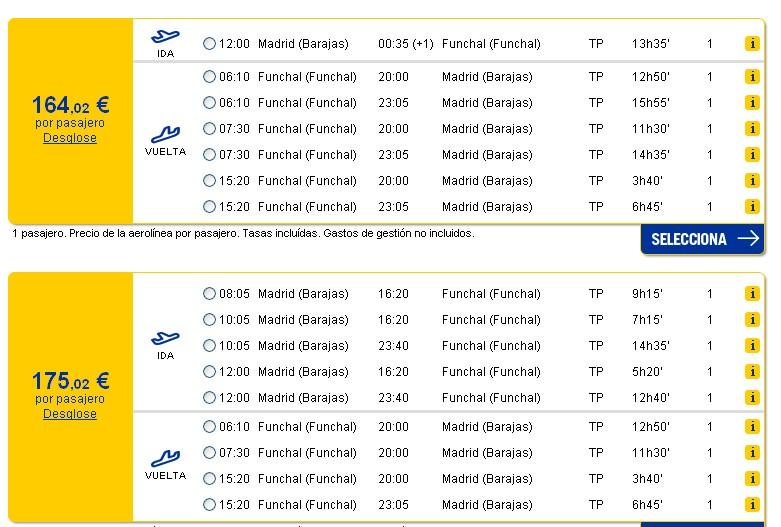
Task: Open info icon for 15h55' return flight
Action: pyautogui.click(x=752, y=103)
